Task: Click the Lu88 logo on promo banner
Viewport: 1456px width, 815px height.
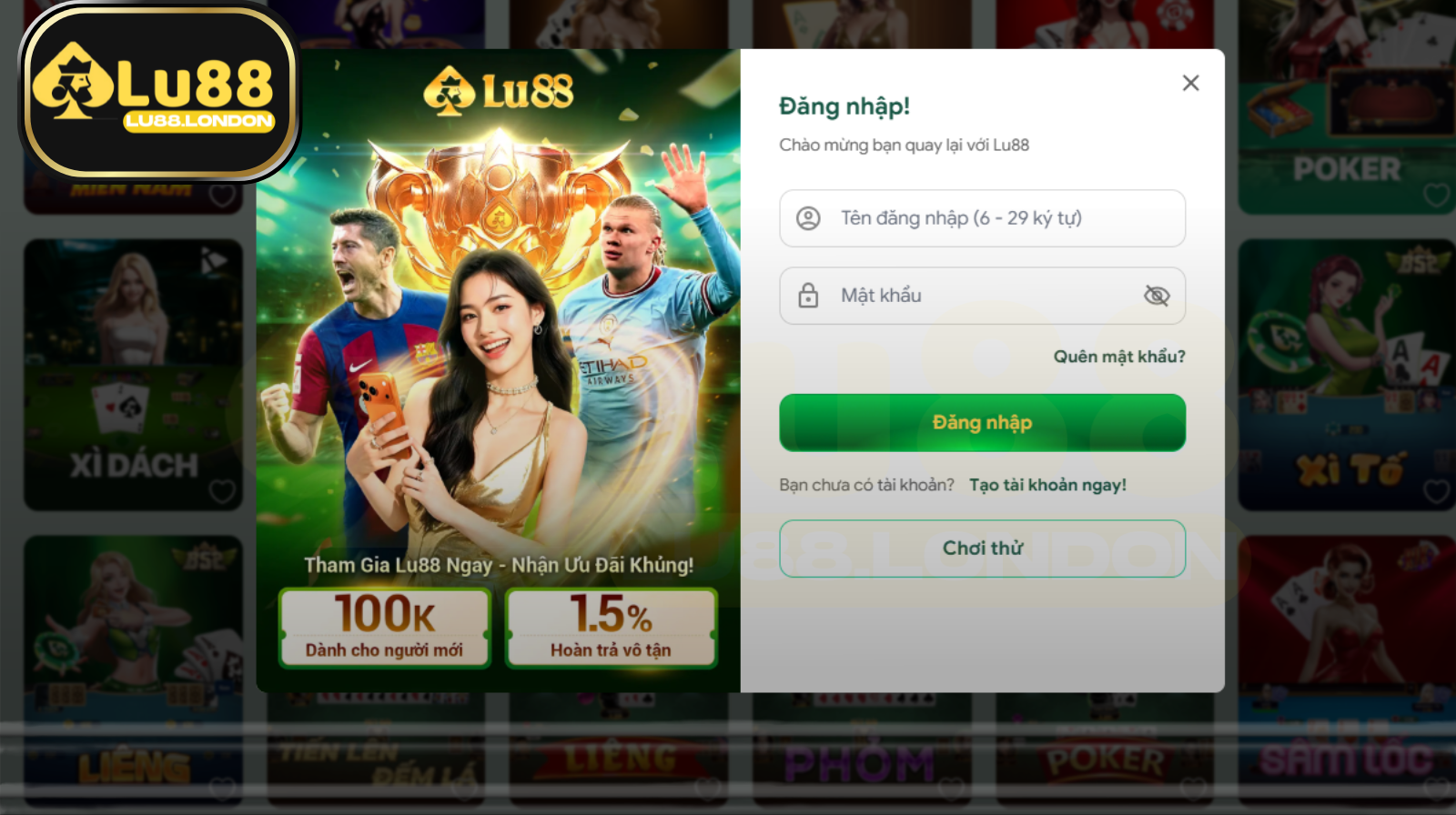Action: [499, 90]
